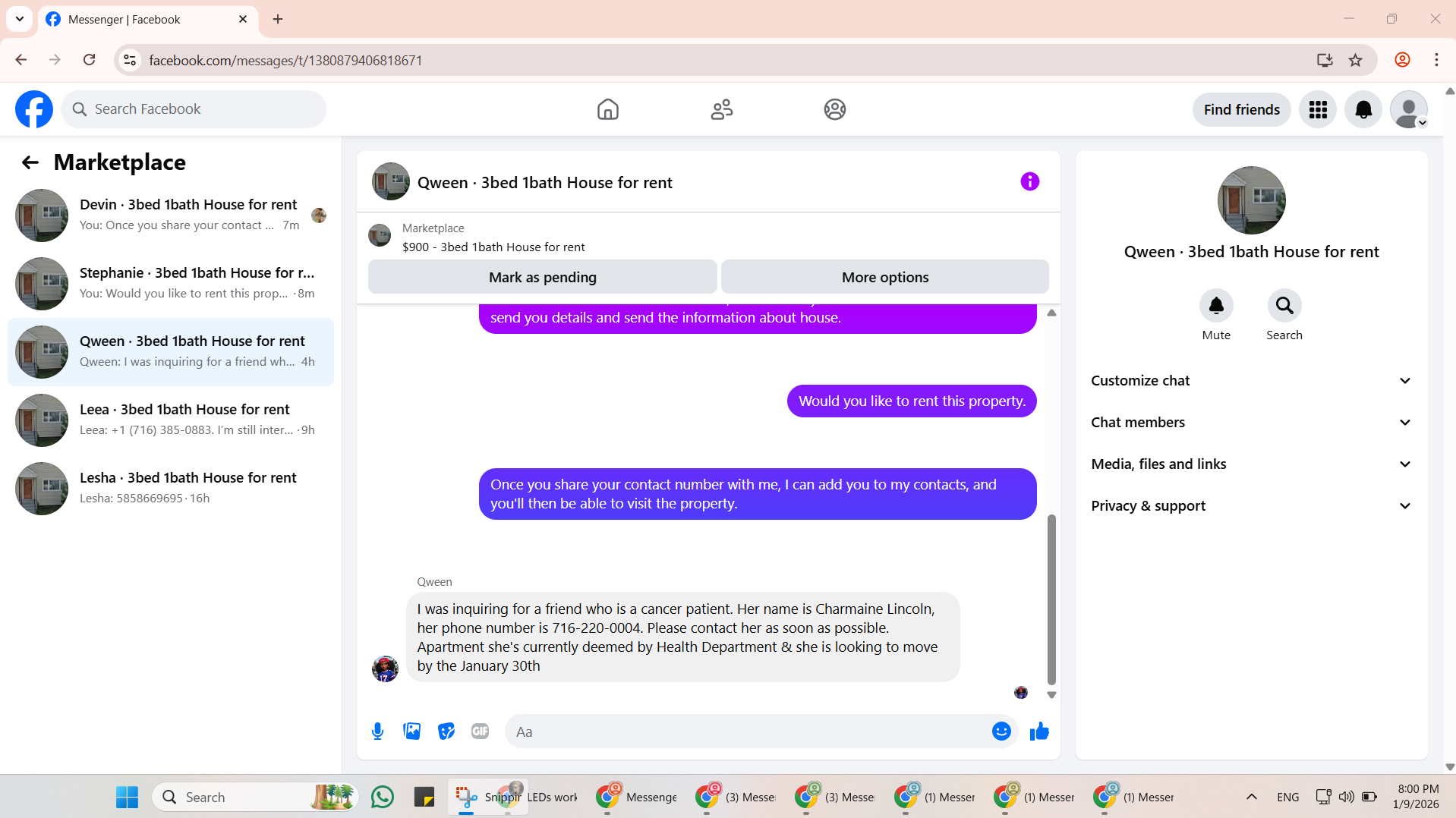This screenshot has width=1456, height=818.
Task: Click Find friends button
Action: pyautogui.click(x=1241, y=110)
